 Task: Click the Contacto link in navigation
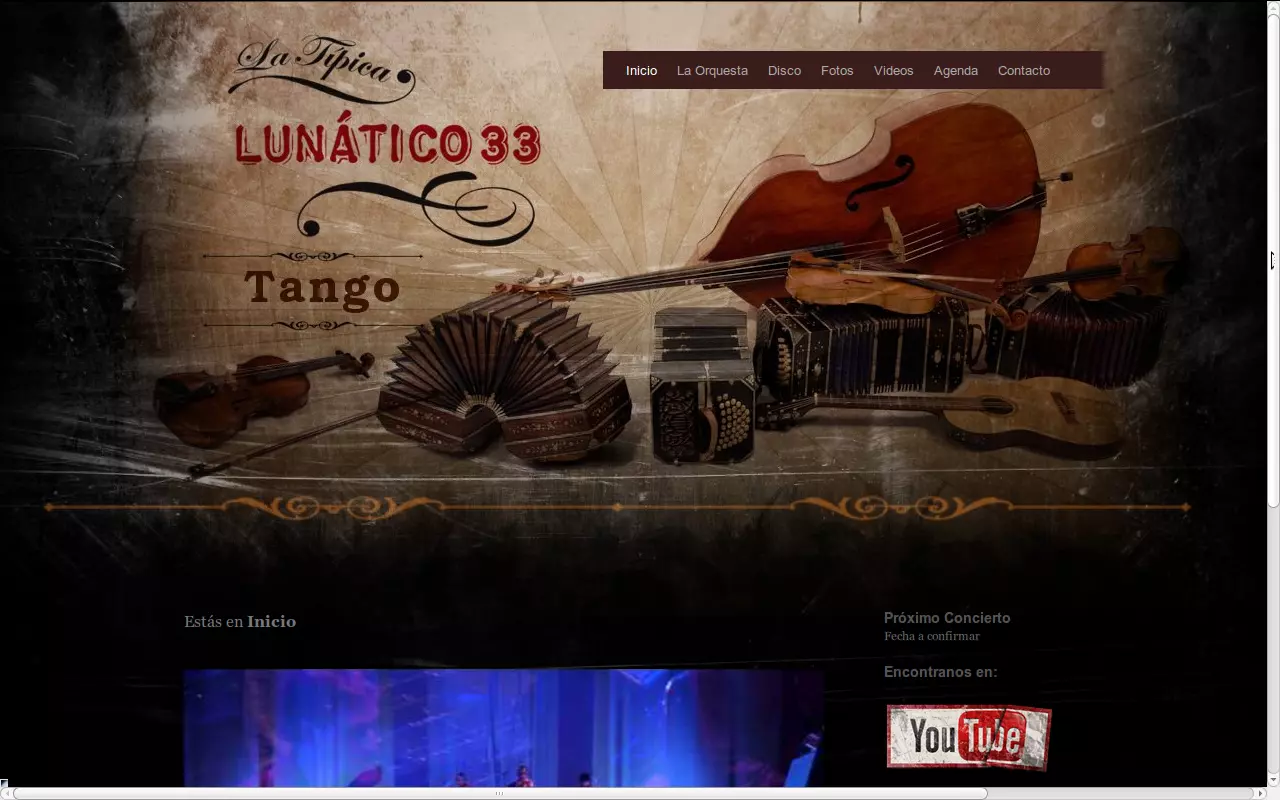(x=1023, y=71)
